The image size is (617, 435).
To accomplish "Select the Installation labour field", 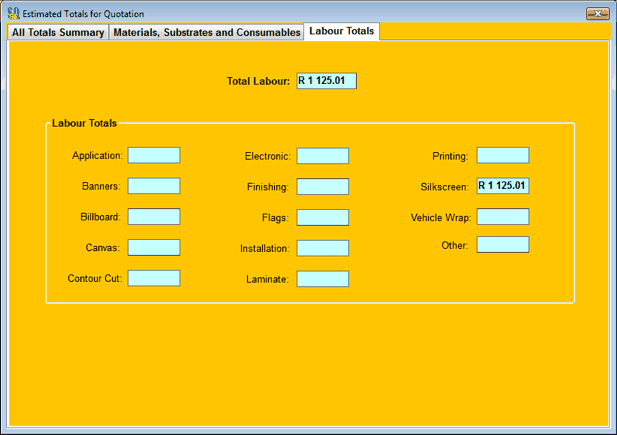I will tap(323, 248).
